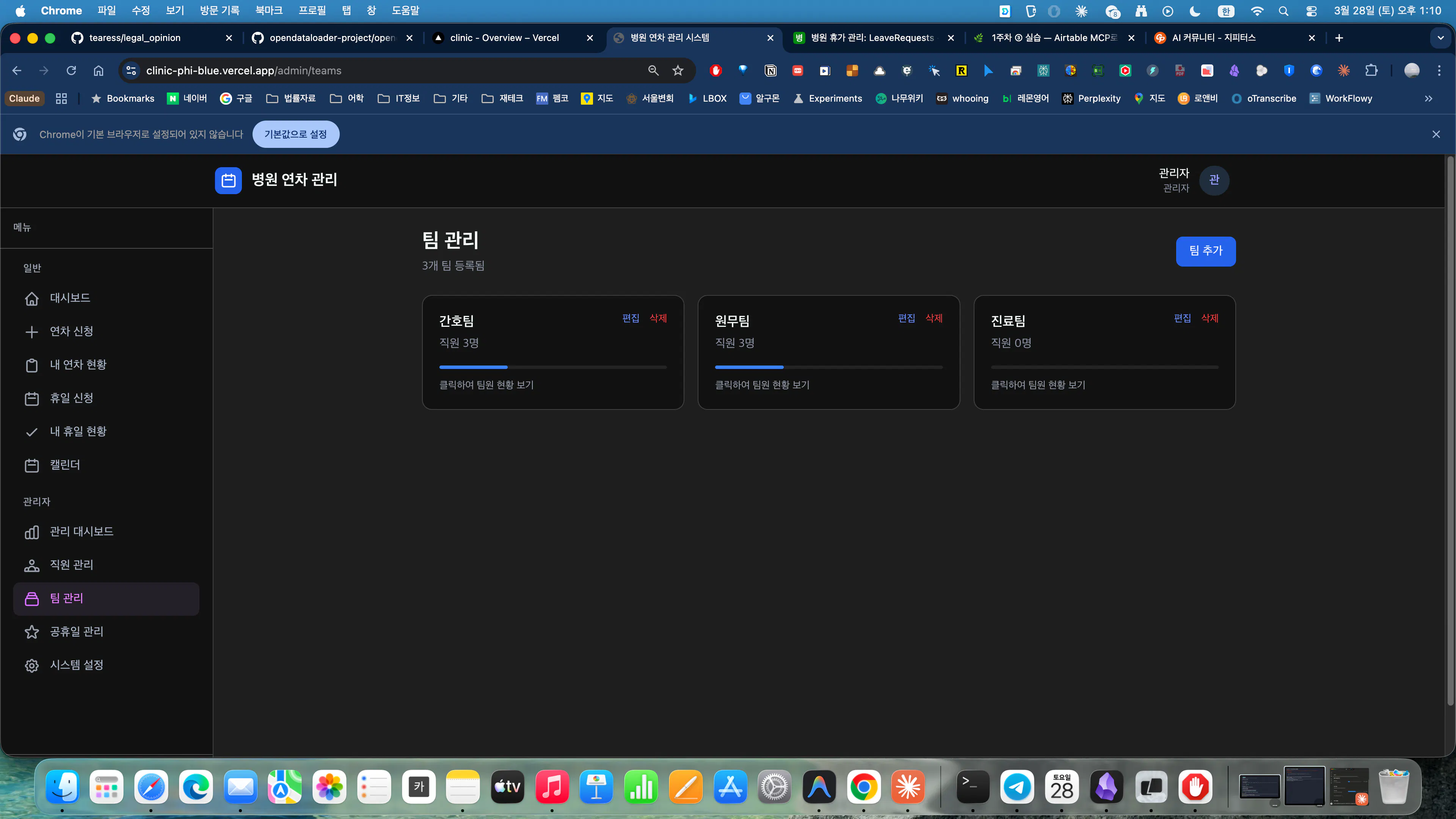Viewport: 1456px width, 819px height.
Task: Open the 캘린더 sidebar icon
Action: coord(31,465)
